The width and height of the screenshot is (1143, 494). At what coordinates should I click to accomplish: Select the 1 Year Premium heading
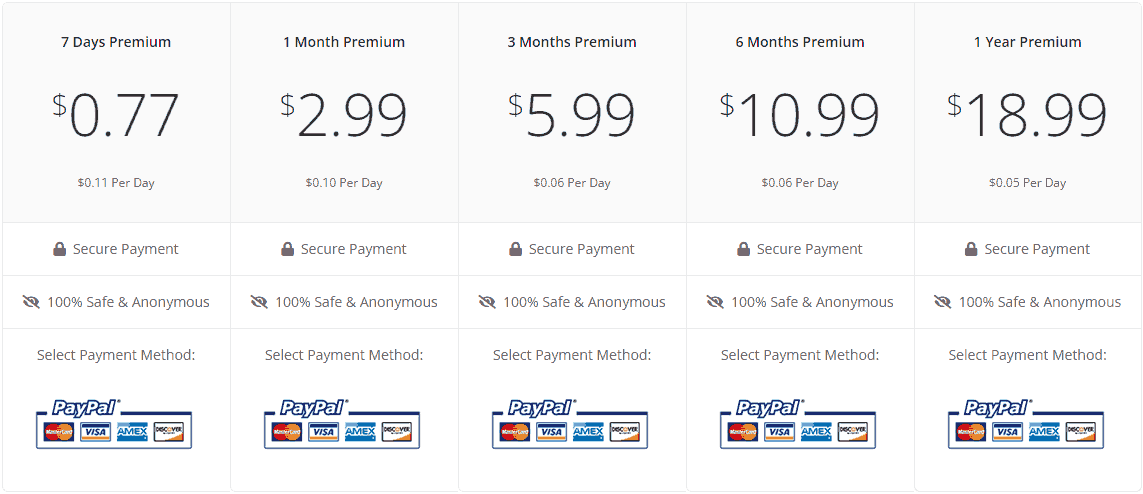click(x=1028, y=42)
